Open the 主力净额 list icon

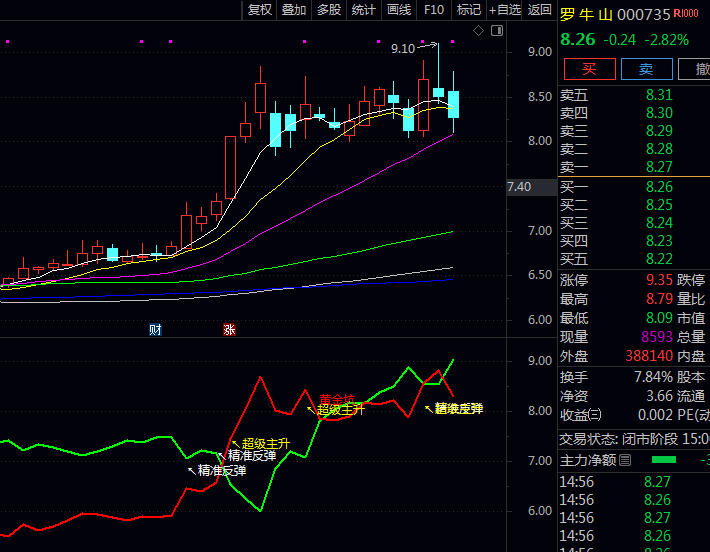click(625, 460)
